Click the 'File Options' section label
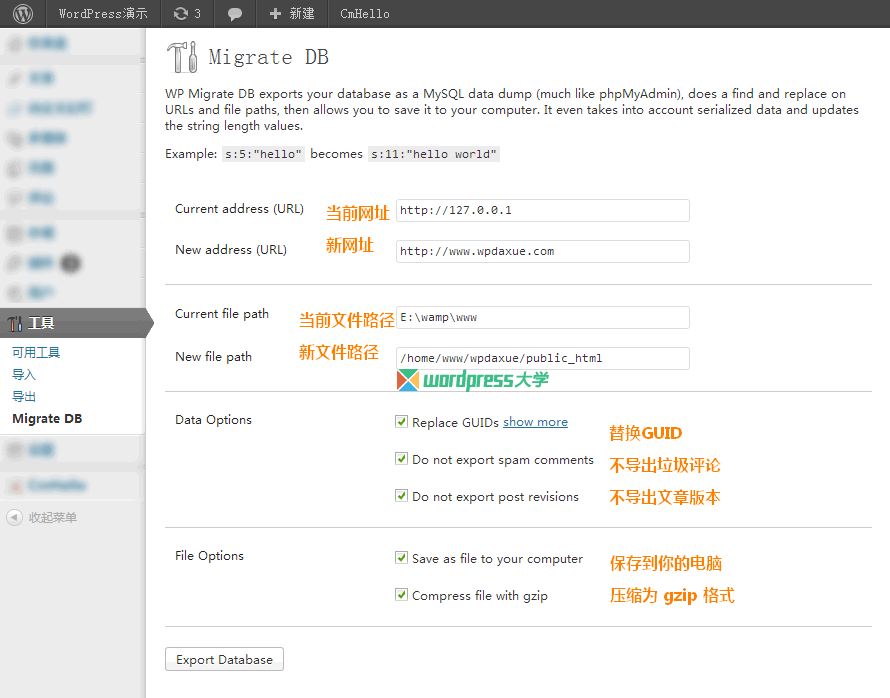890x698 pixels. pos(209,556)
